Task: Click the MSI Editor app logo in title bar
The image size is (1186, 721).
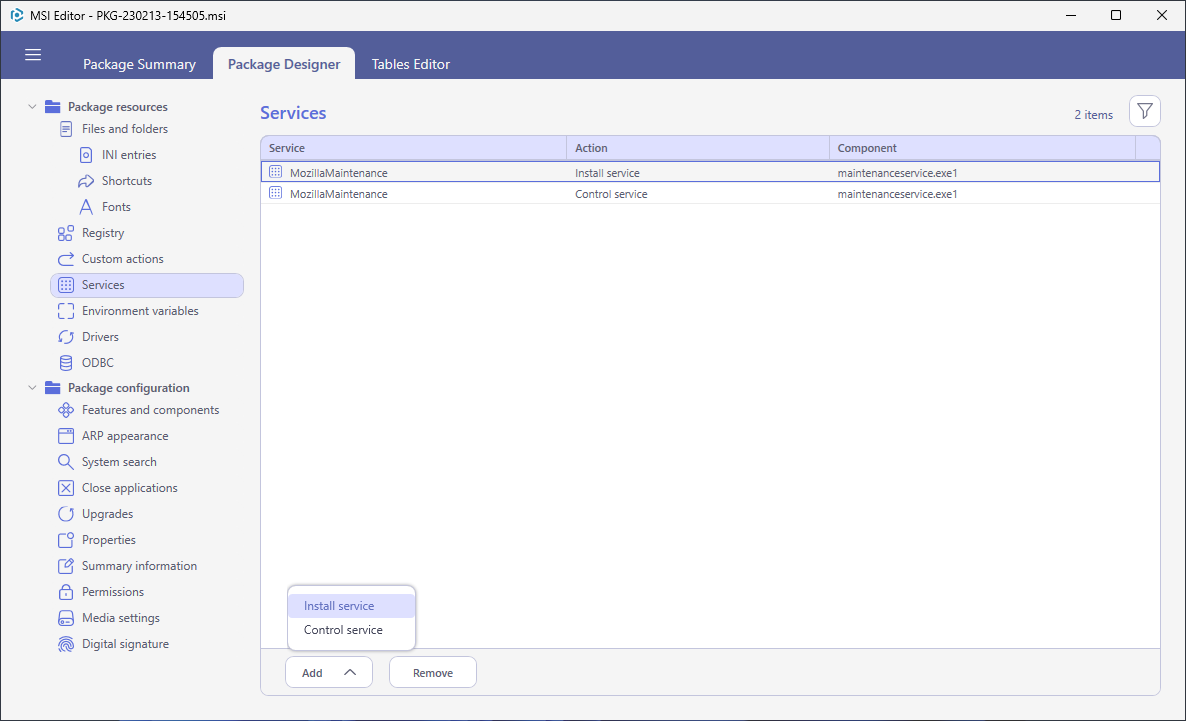Action: 17,15
